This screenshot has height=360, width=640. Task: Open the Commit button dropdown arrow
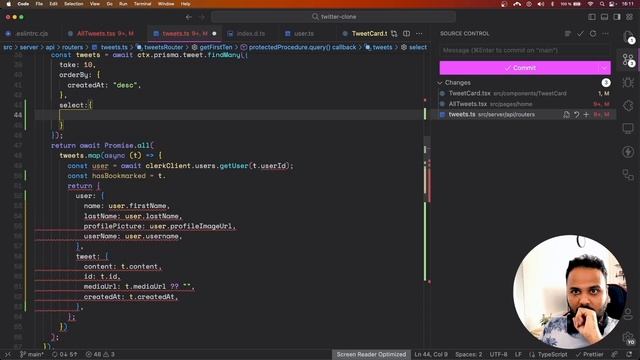(x=604, y=68)
